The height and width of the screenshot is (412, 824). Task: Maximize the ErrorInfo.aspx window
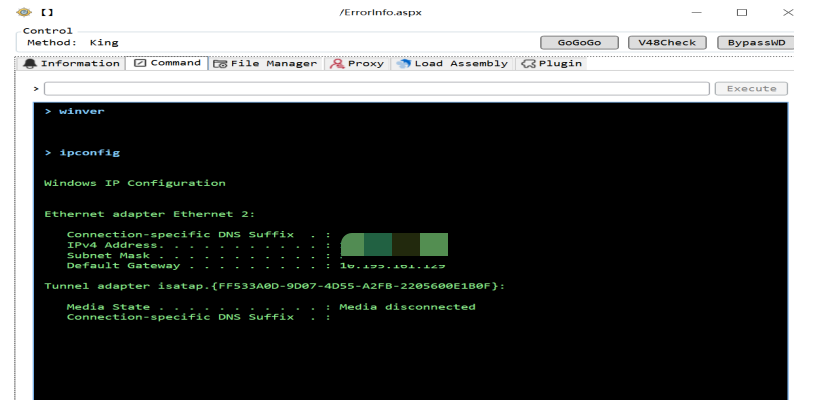pos(741,12)
